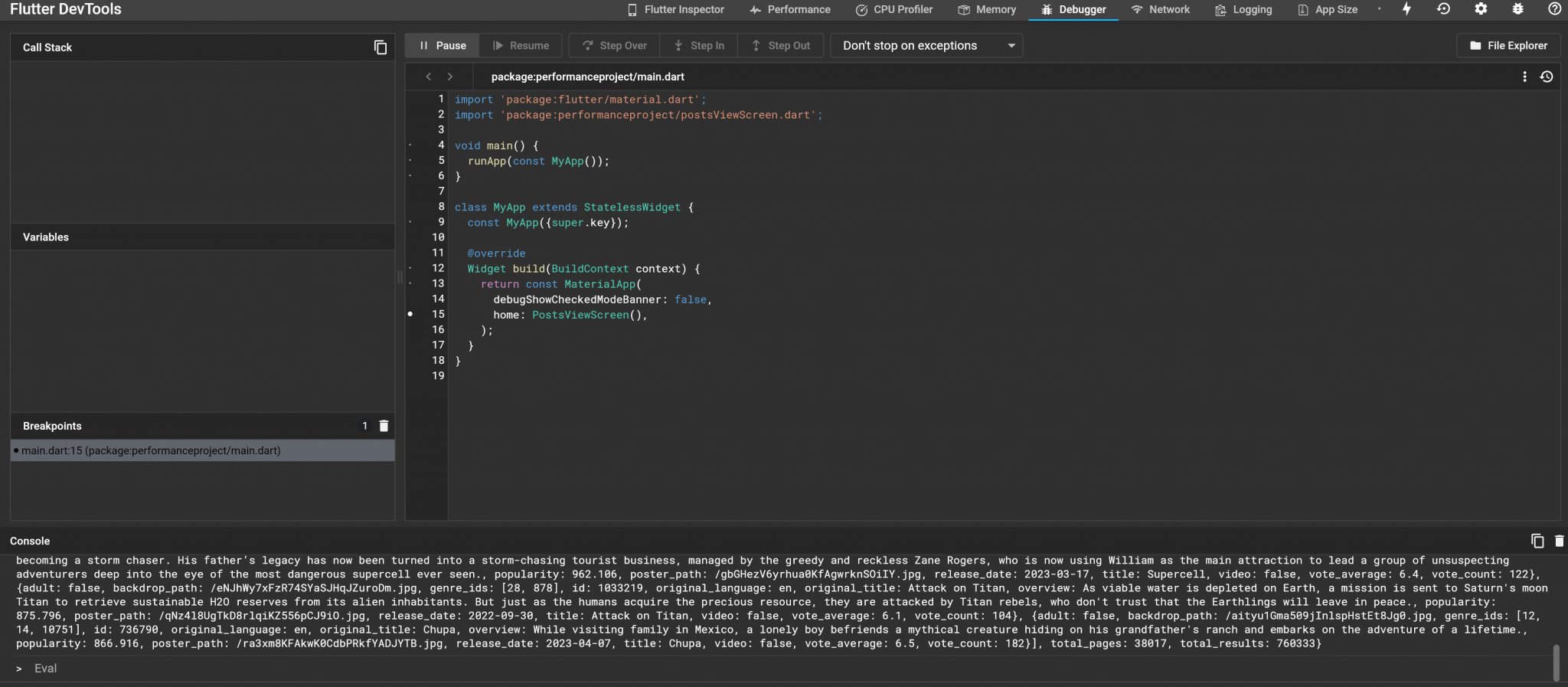Click the Step In button
This screenshot has width=1568, height=687.
[x=699, y=46]
